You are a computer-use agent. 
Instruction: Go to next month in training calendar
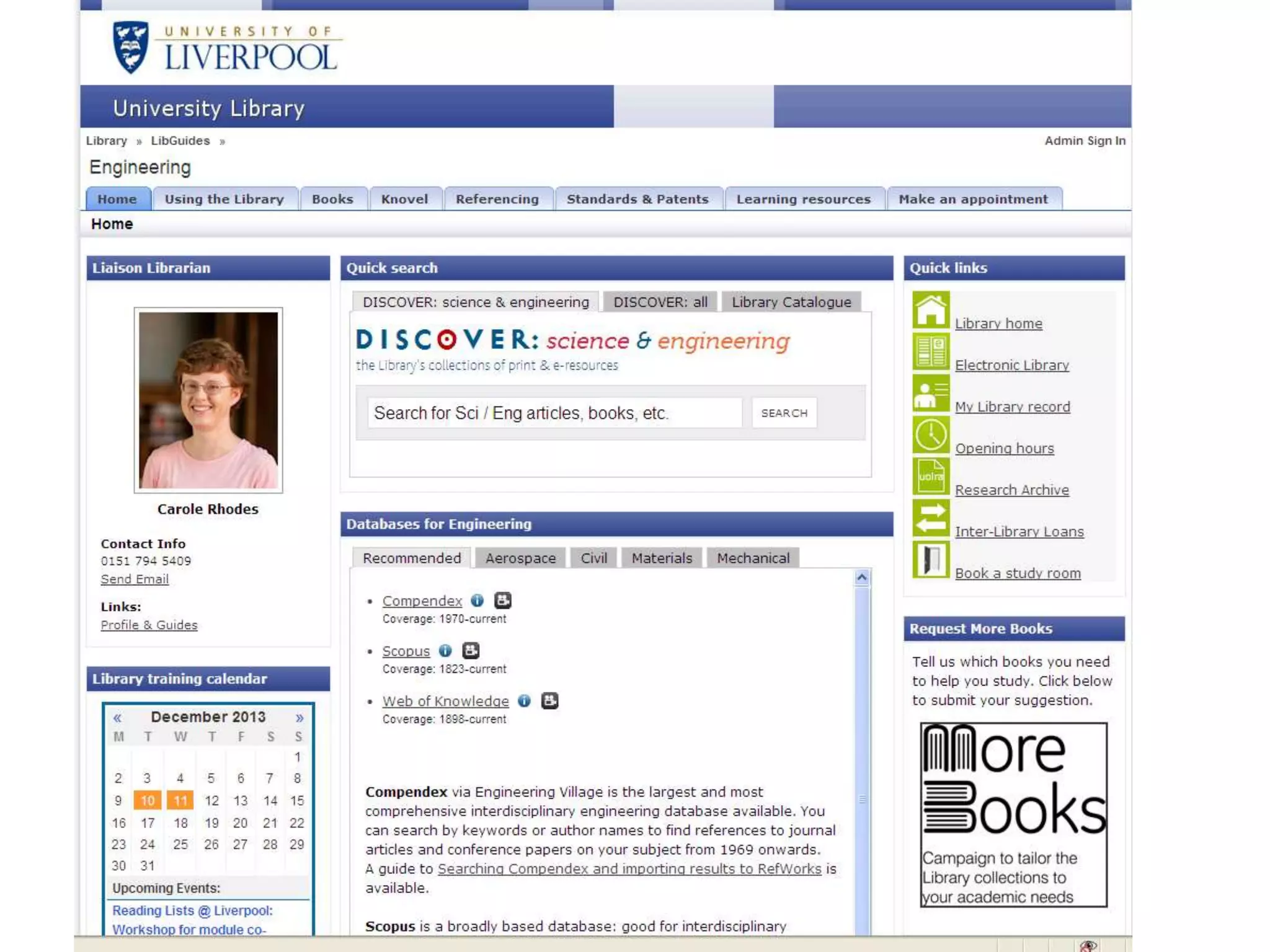(300, 718)
